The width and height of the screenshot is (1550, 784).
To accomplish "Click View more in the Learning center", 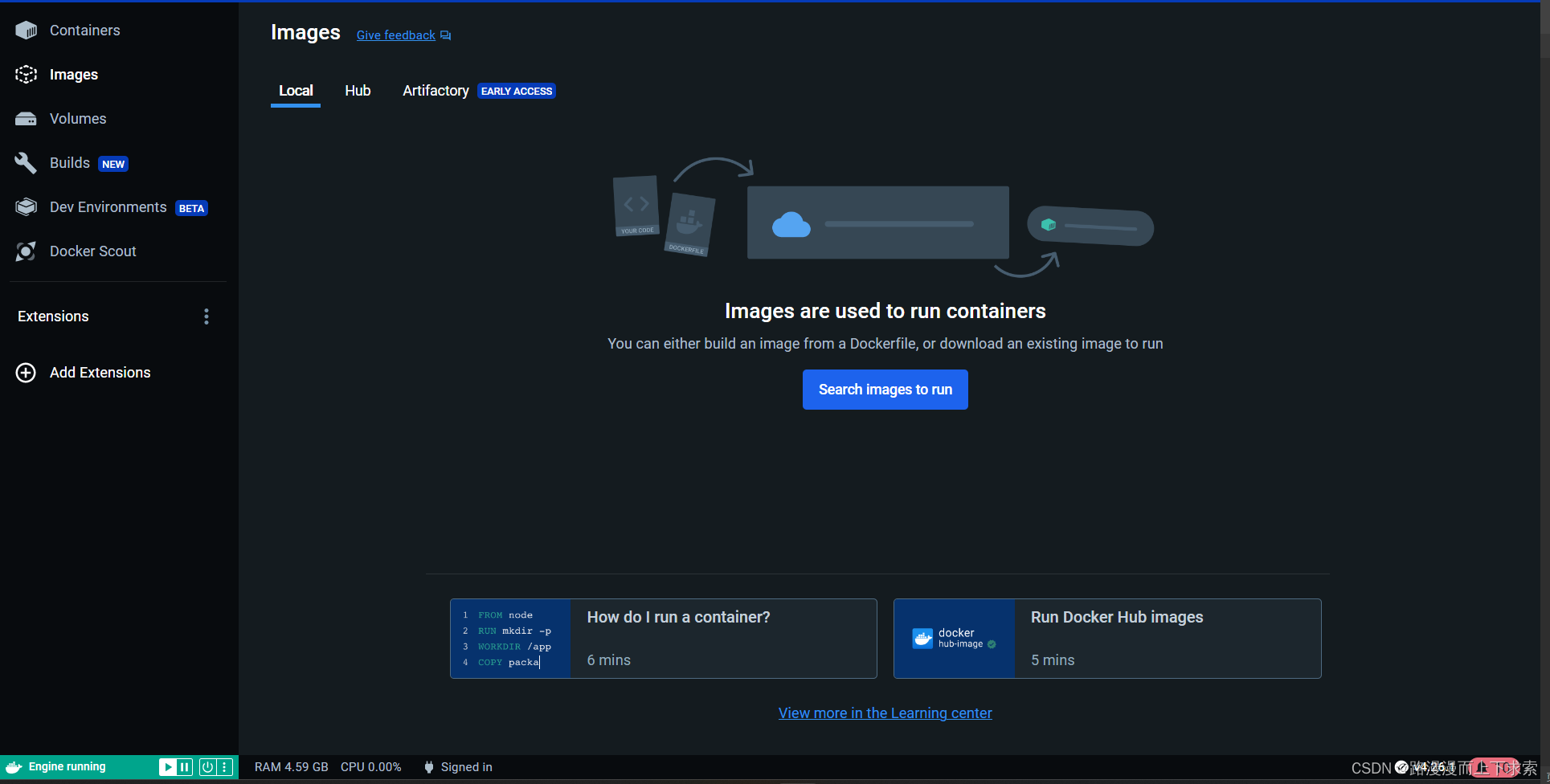I will point(885,713).
